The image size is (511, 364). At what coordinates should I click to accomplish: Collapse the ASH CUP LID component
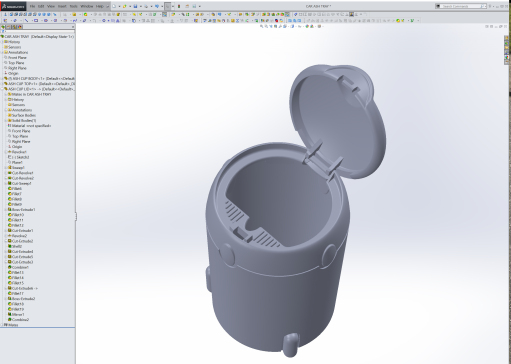click(2, 89)
